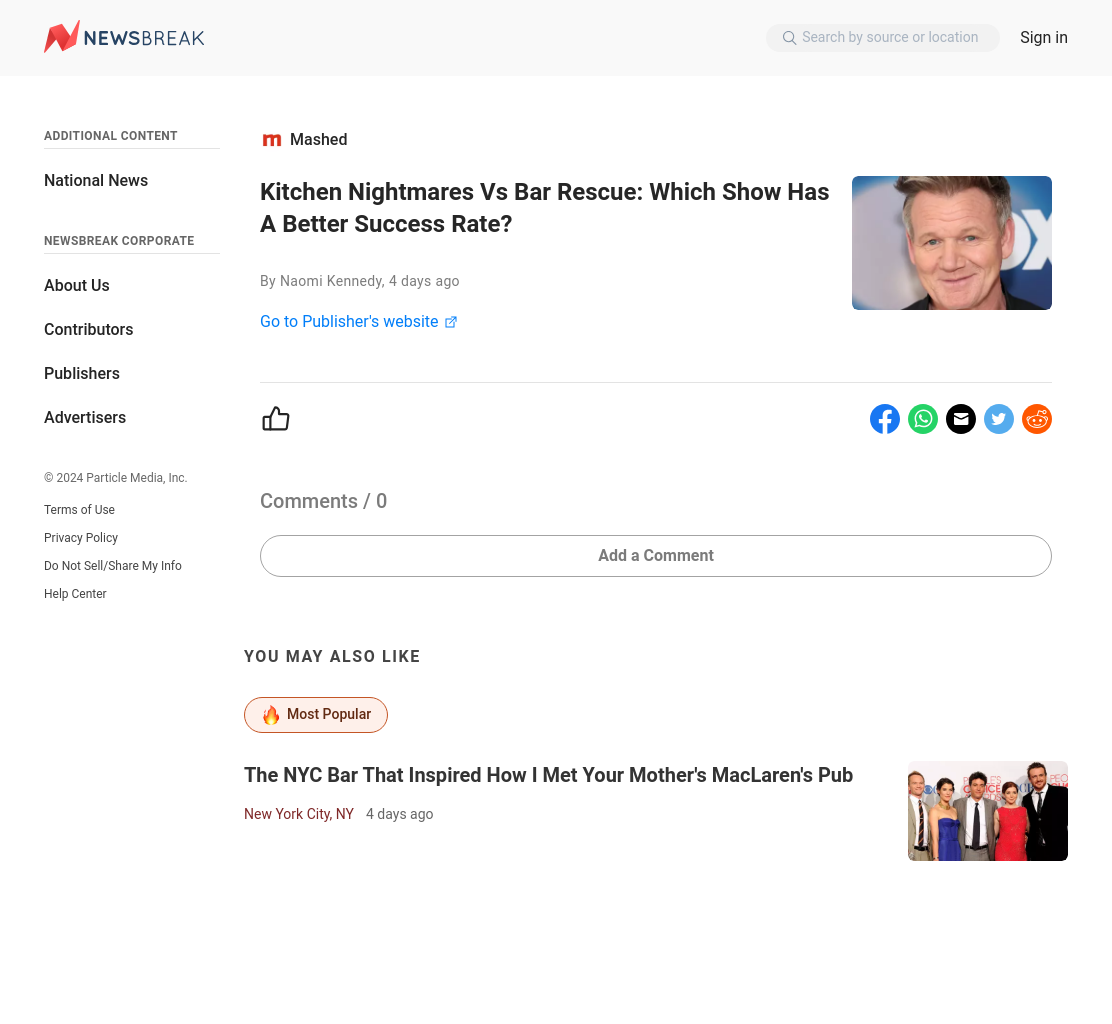Click the flame icon in Most Popular
1112x1024 pixels.
(271, 715)
